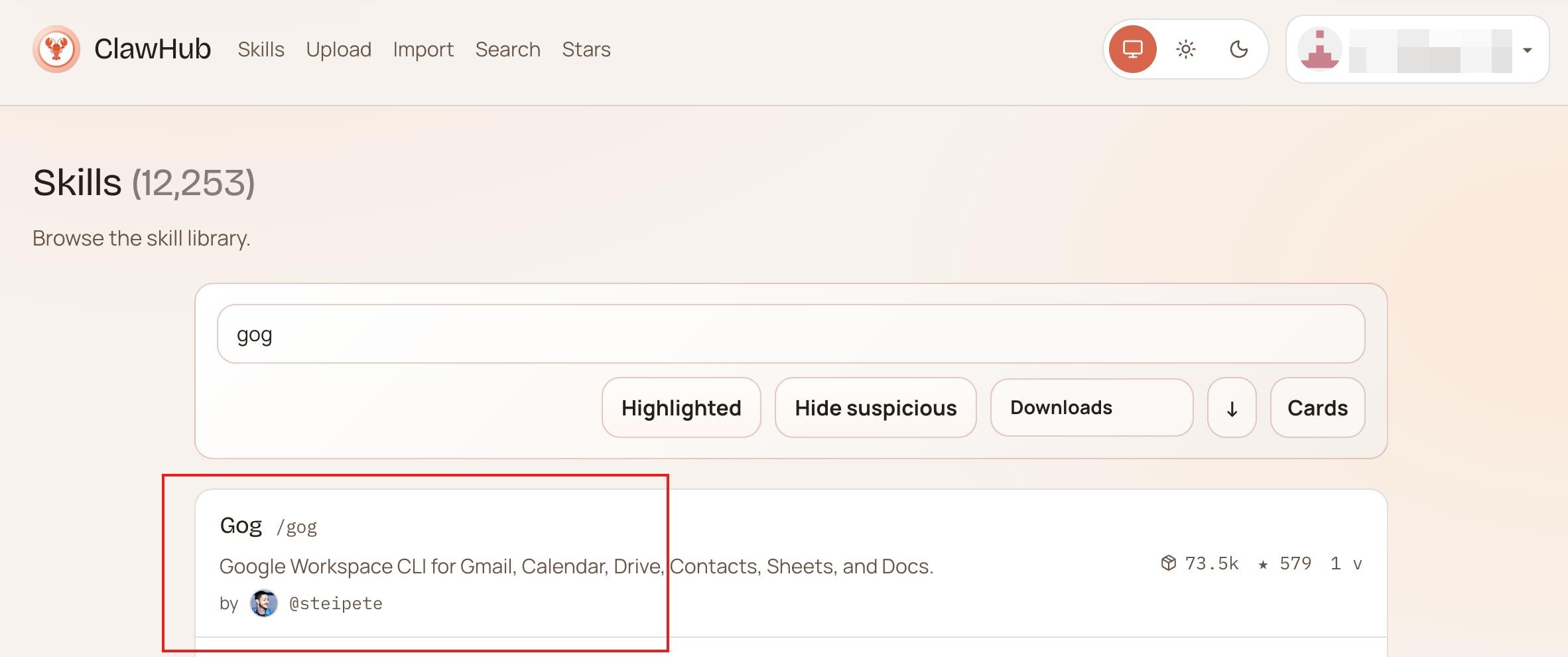Image resolution: width=1568 pixels, height=657 pixels.
Task: Go to the Upload page
Action: (x=338, y=49)
